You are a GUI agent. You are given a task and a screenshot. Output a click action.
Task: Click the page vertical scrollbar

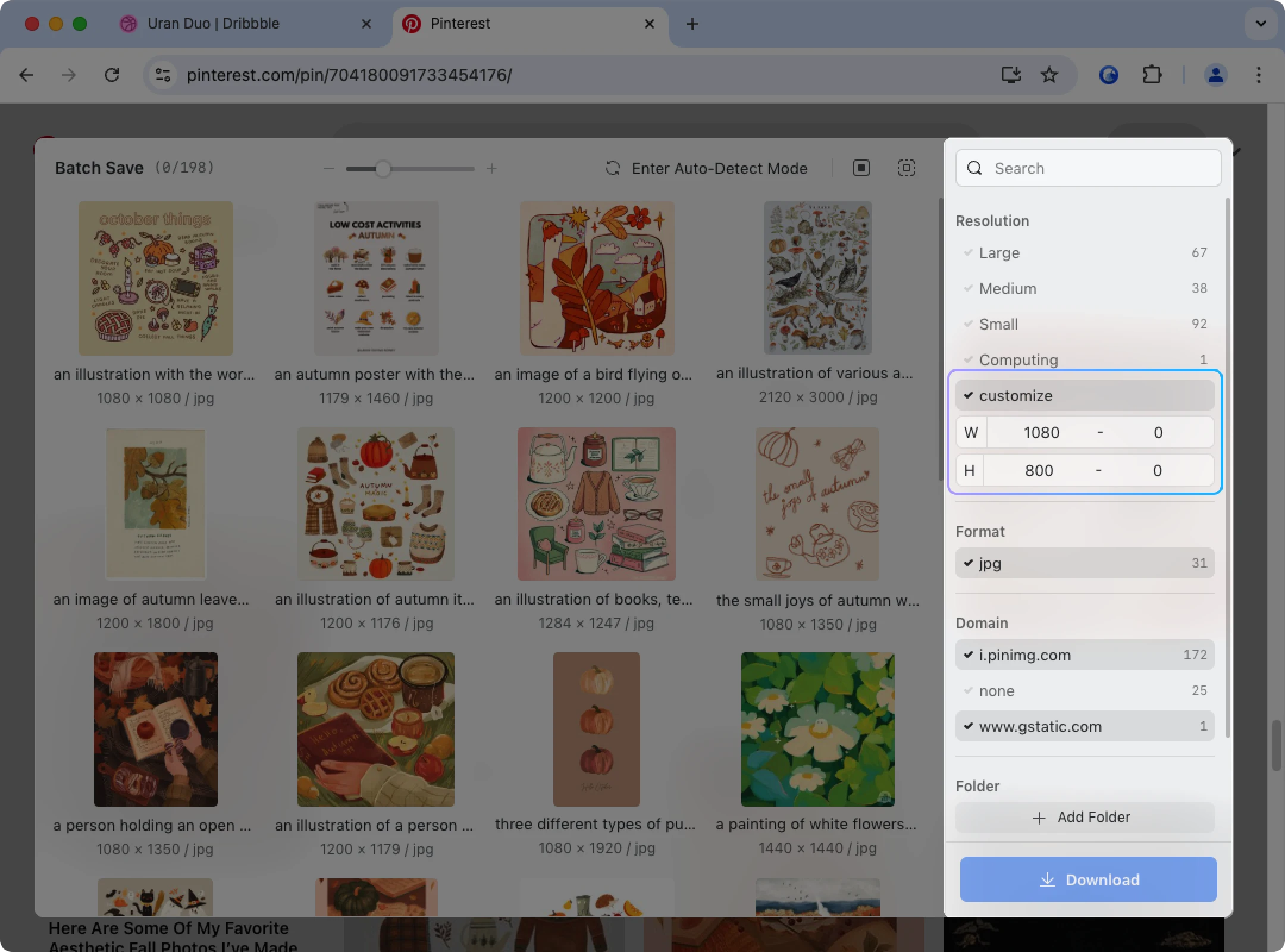1276,745
